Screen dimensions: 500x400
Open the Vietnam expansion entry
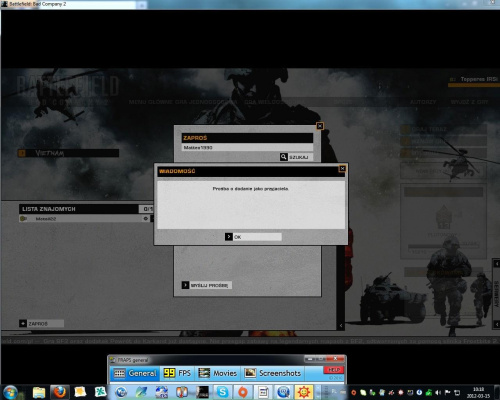point(68,153)
